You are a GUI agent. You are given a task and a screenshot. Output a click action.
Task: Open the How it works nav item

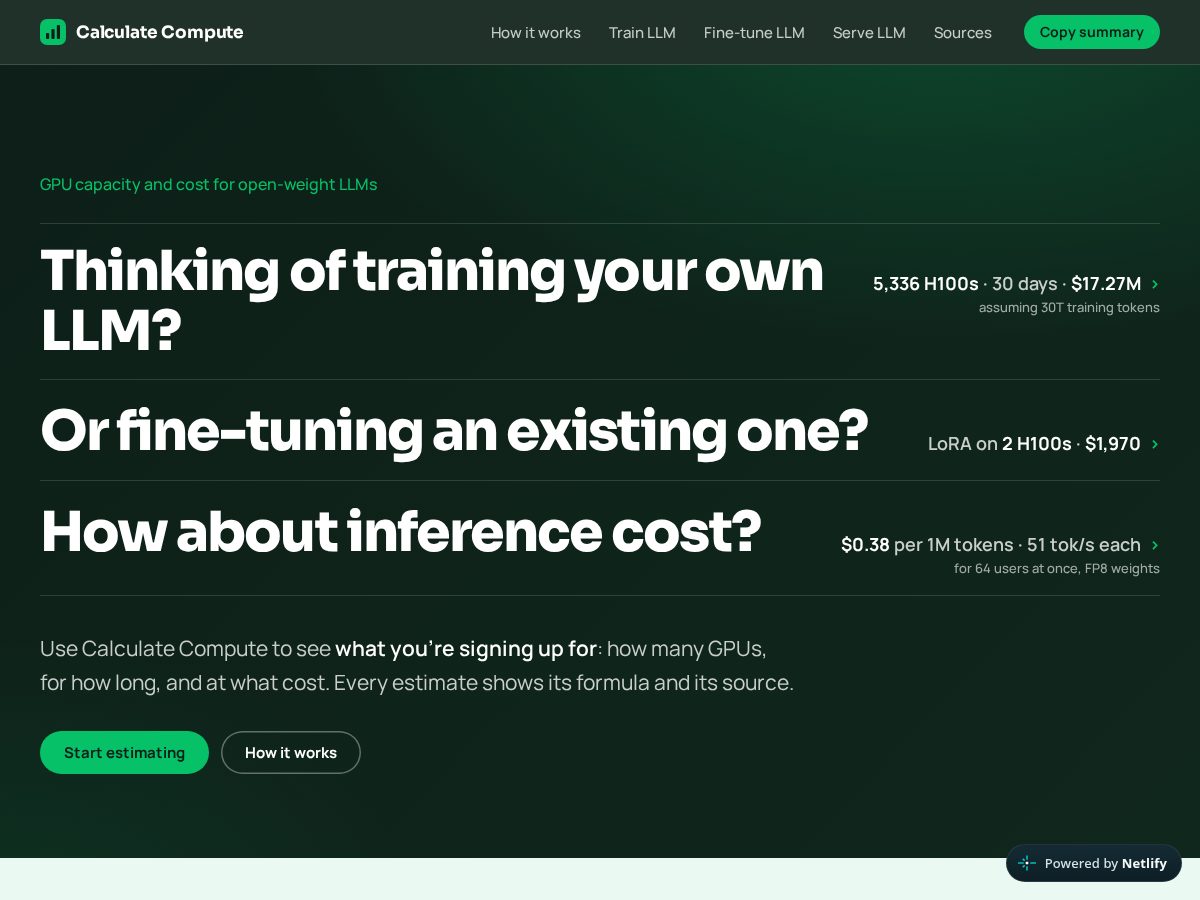pyautogui.click(x=535, y=33)
